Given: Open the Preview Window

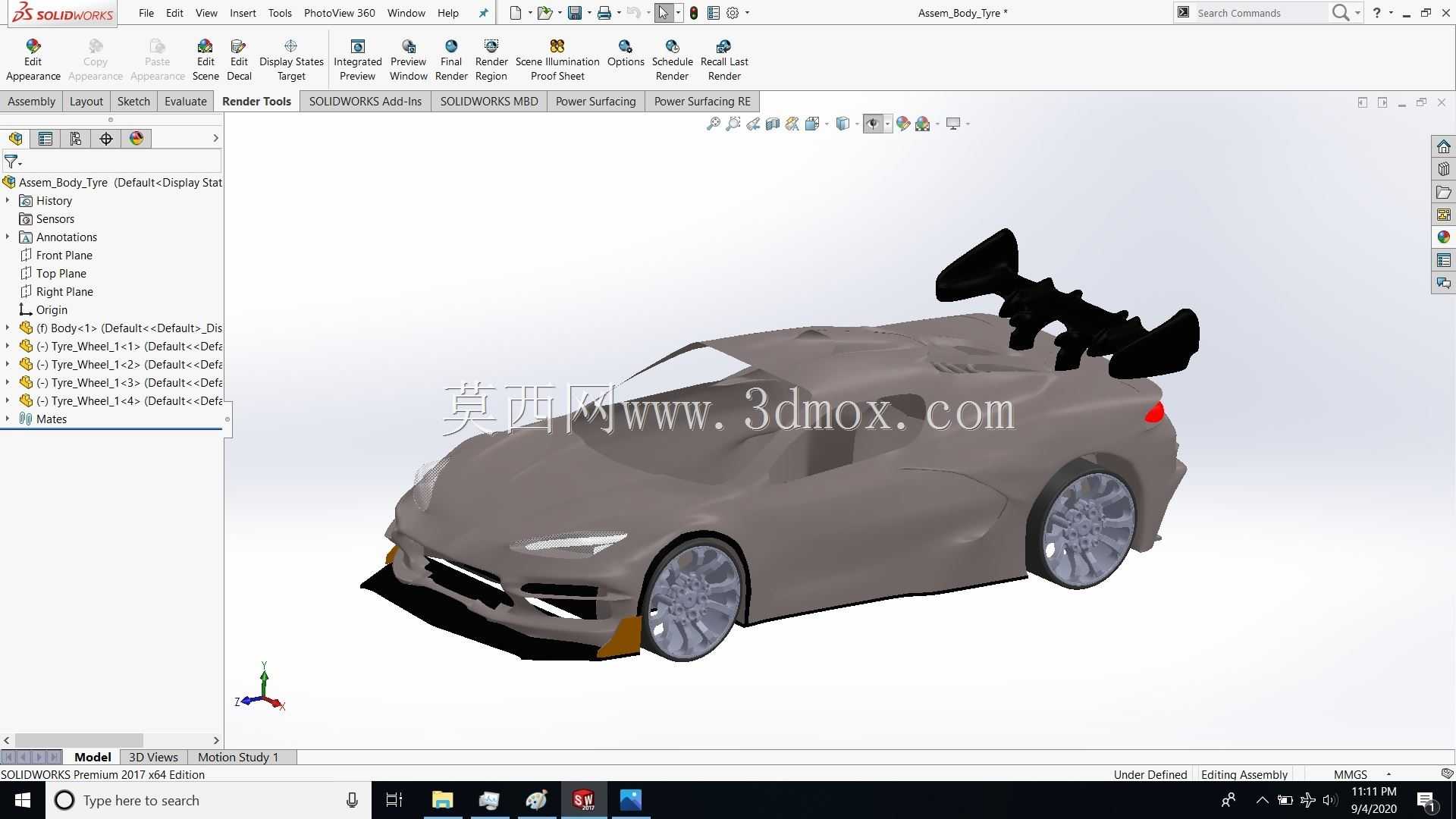Looking at the screenshot, I should click(409, 60).
